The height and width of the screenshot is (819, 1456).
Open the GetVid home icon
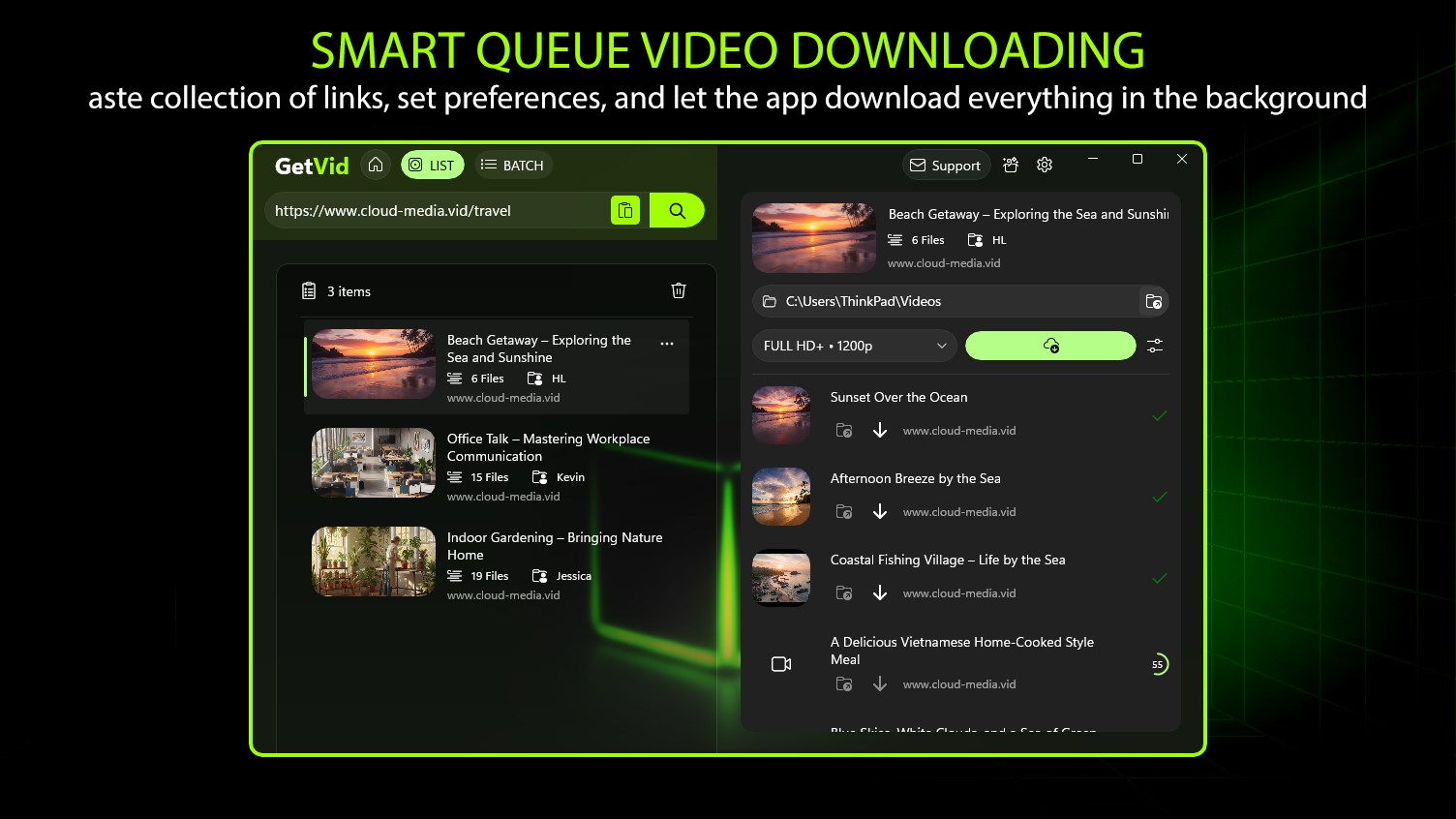click(x=376, y=165)
